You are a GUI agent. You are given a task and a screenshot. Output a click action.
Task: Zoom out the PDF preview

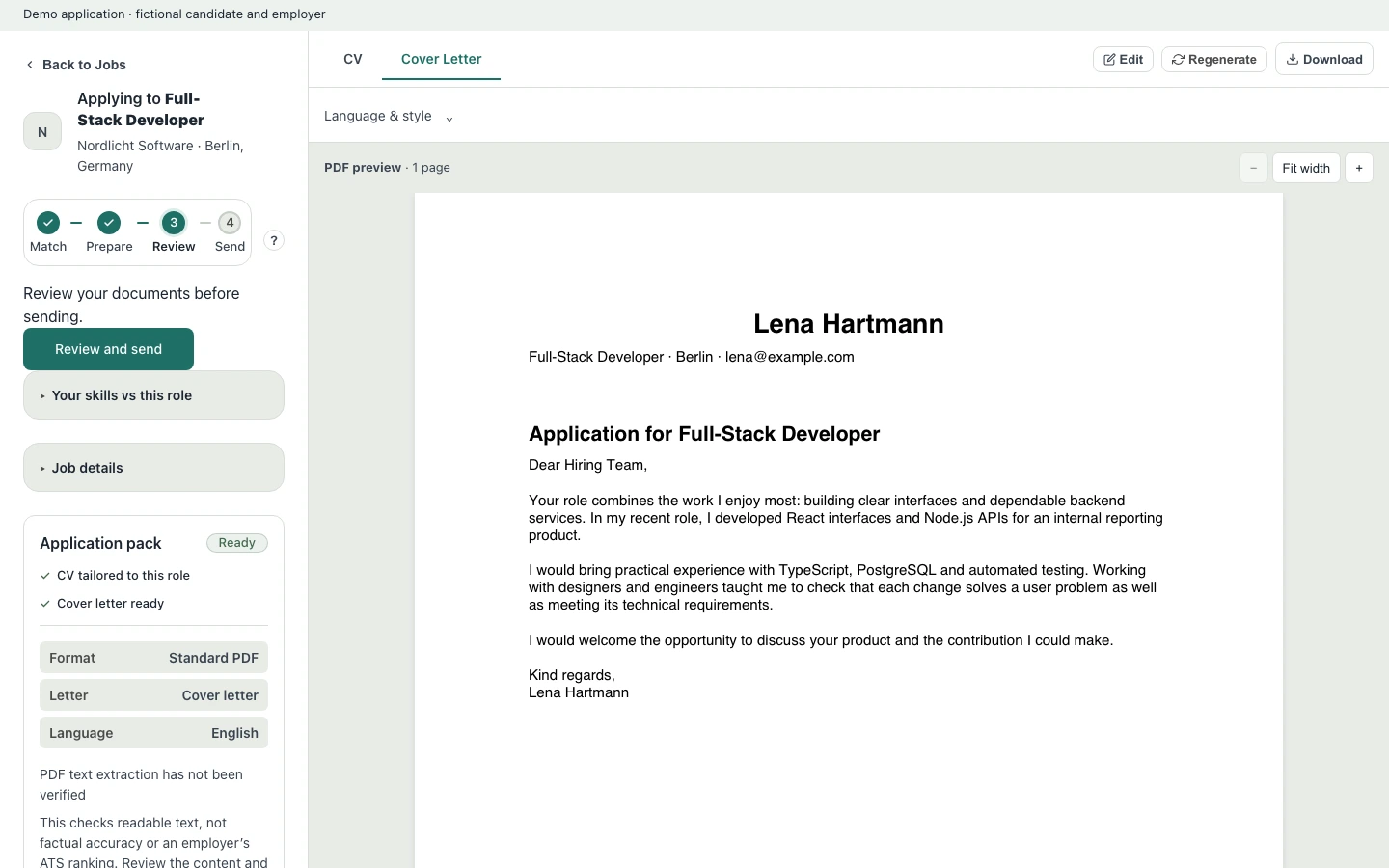point(1254,168)
